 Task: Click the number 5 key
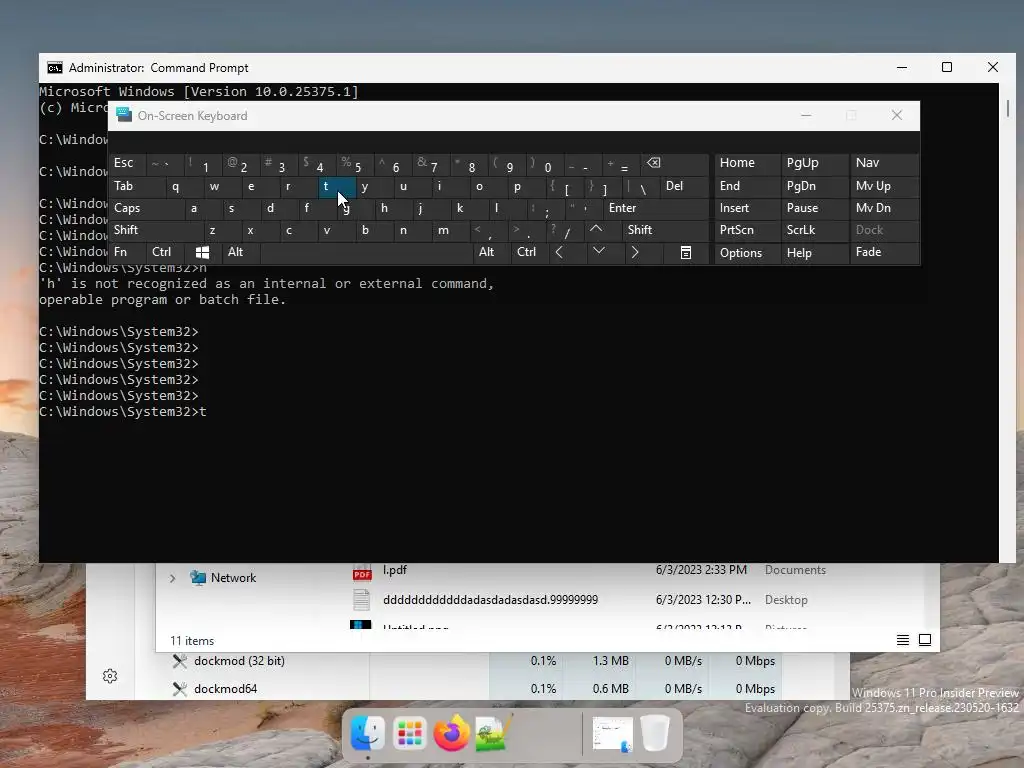(x=355, y=163)
